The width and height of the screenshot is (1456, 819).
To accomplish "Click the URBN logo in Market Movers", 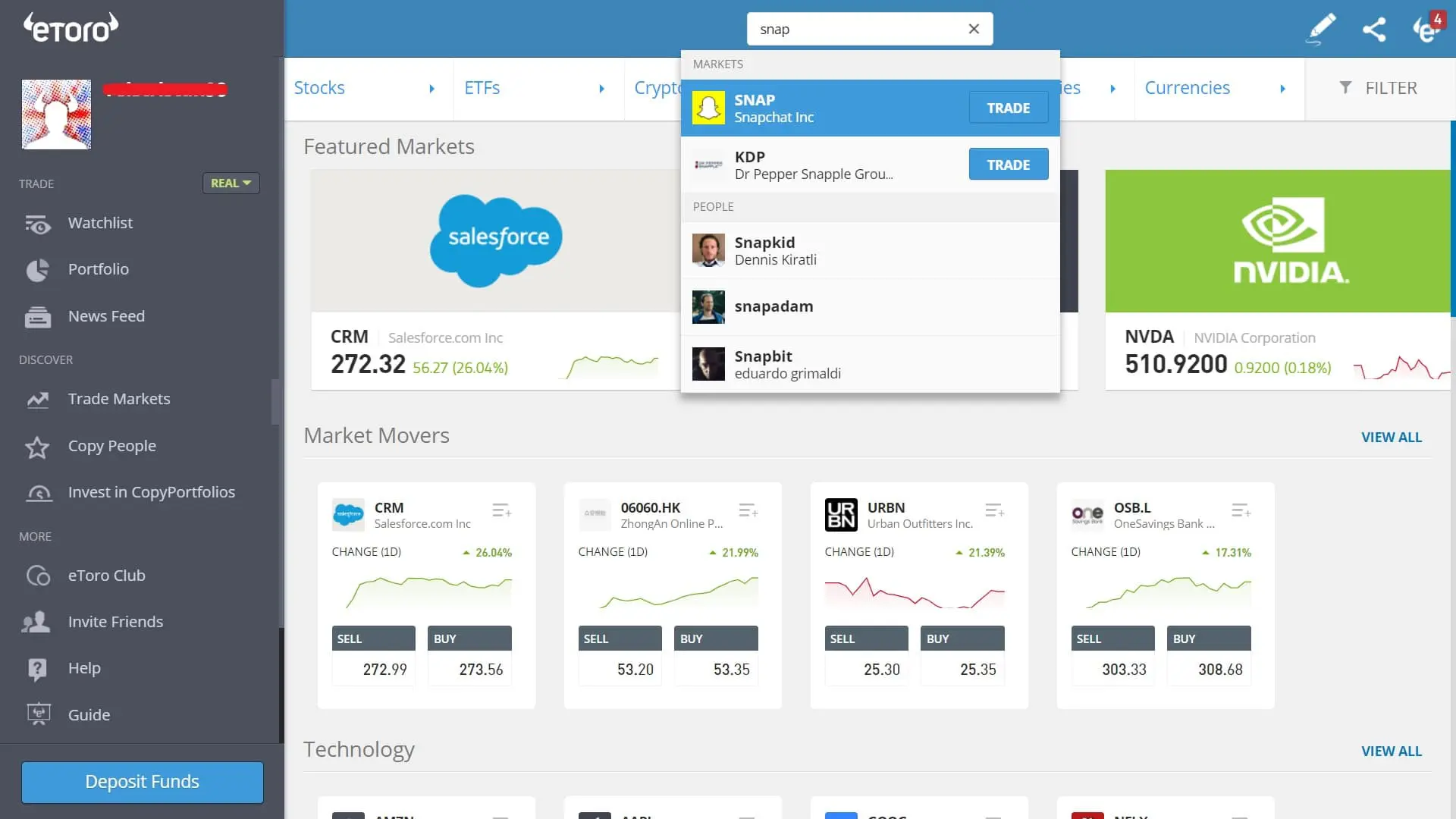I will point(841,515).
